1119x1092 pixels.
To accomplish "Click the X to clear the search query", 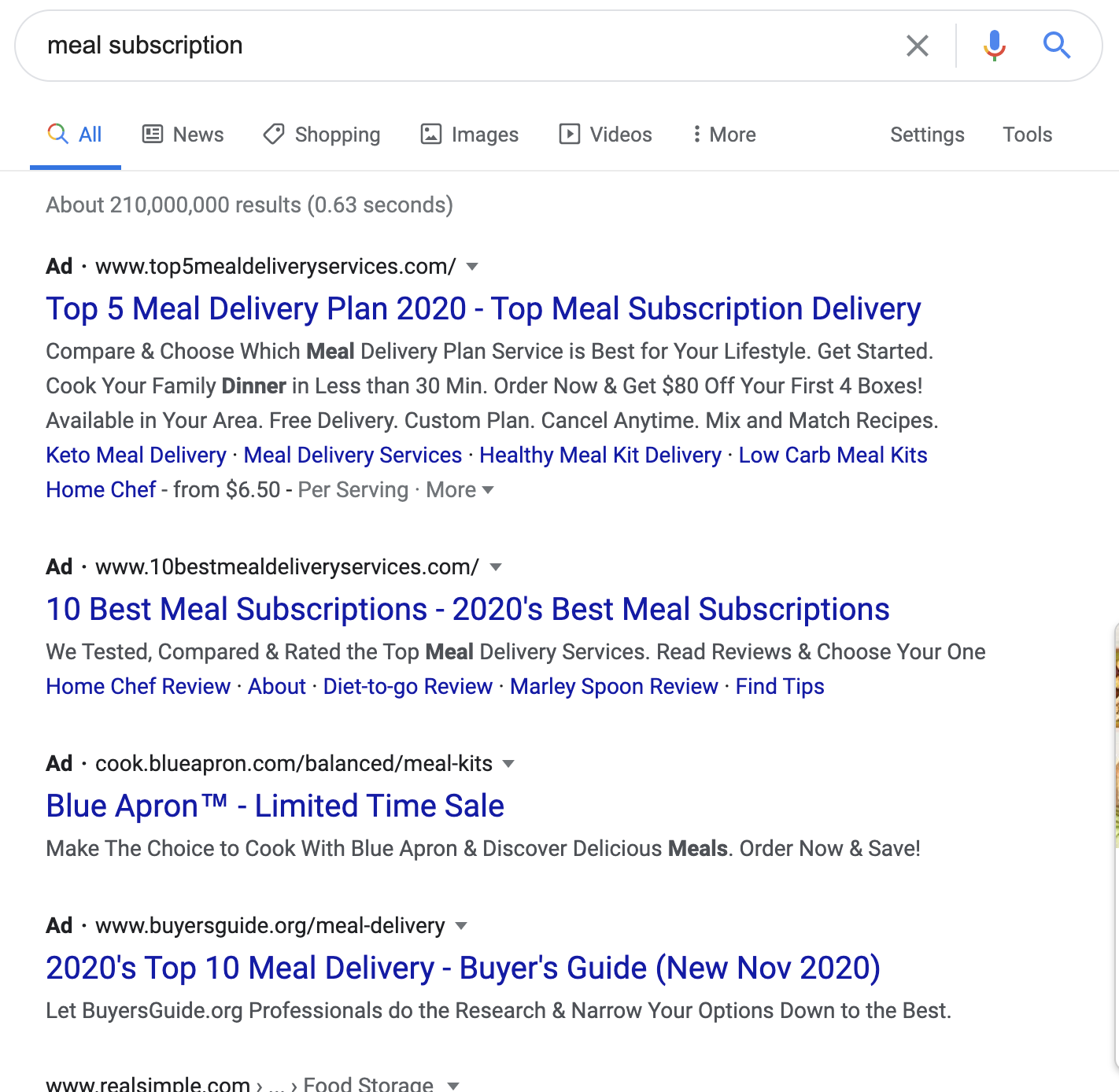I will click(918, 45).
